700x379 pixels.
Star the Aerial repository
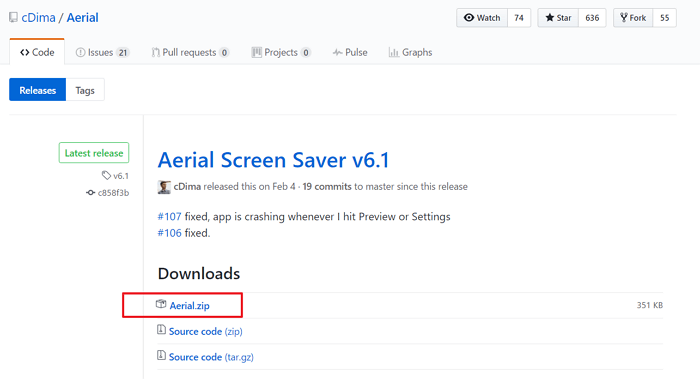tap(558, 18)
